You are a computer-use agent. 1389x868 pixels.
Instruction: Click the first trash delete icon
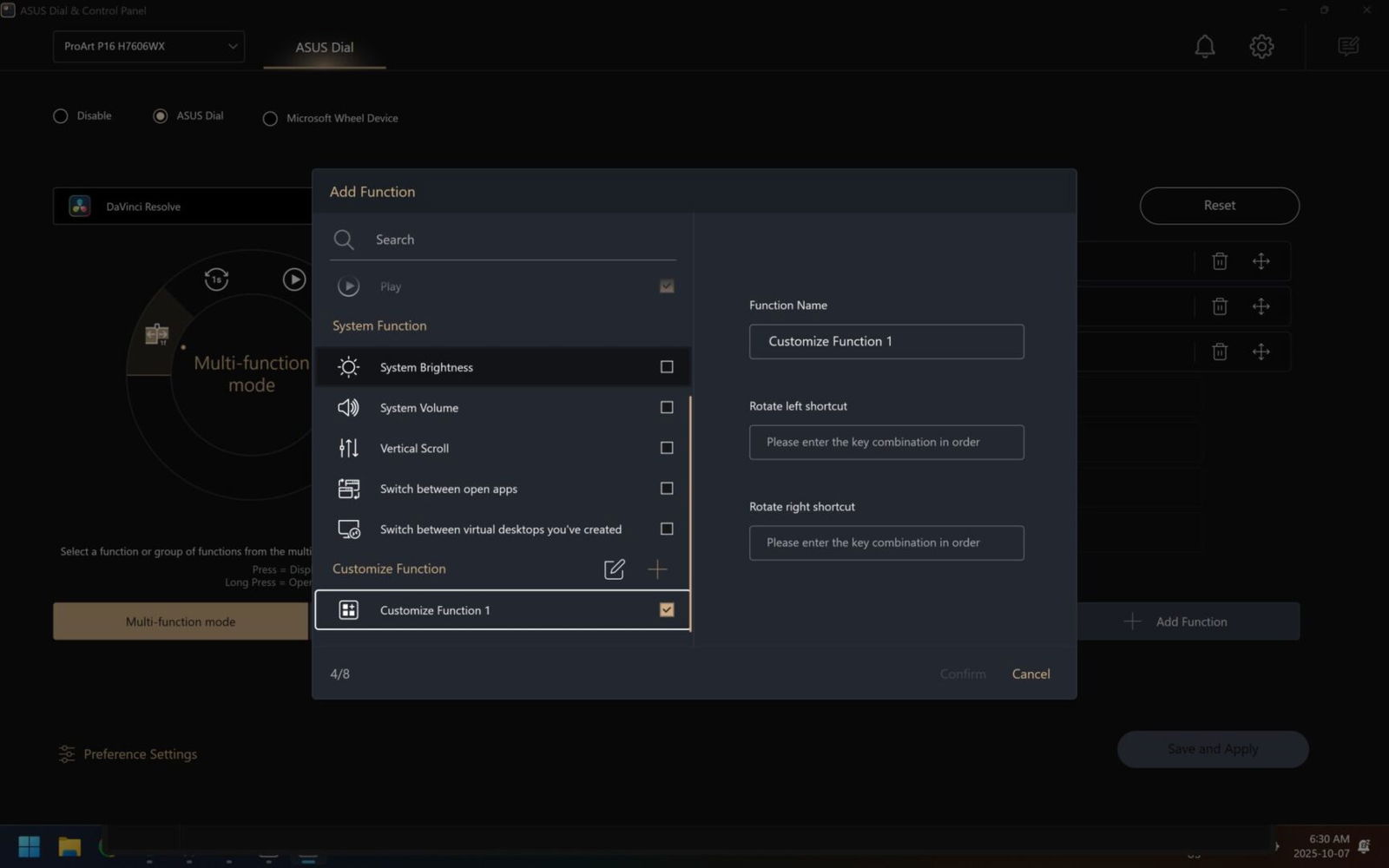(1219, 261)
